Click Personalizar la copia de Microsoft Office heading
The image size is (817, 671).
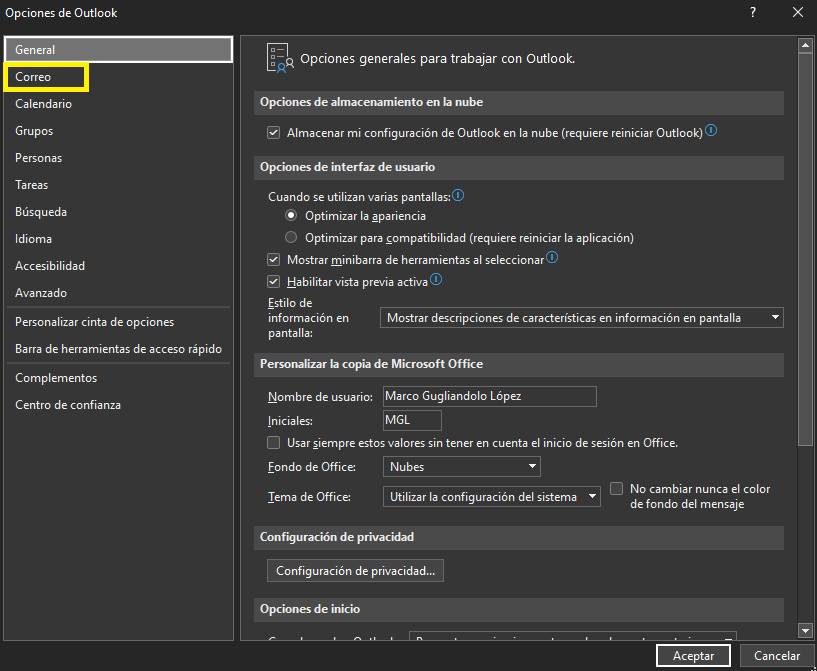(x=372, y=364)
